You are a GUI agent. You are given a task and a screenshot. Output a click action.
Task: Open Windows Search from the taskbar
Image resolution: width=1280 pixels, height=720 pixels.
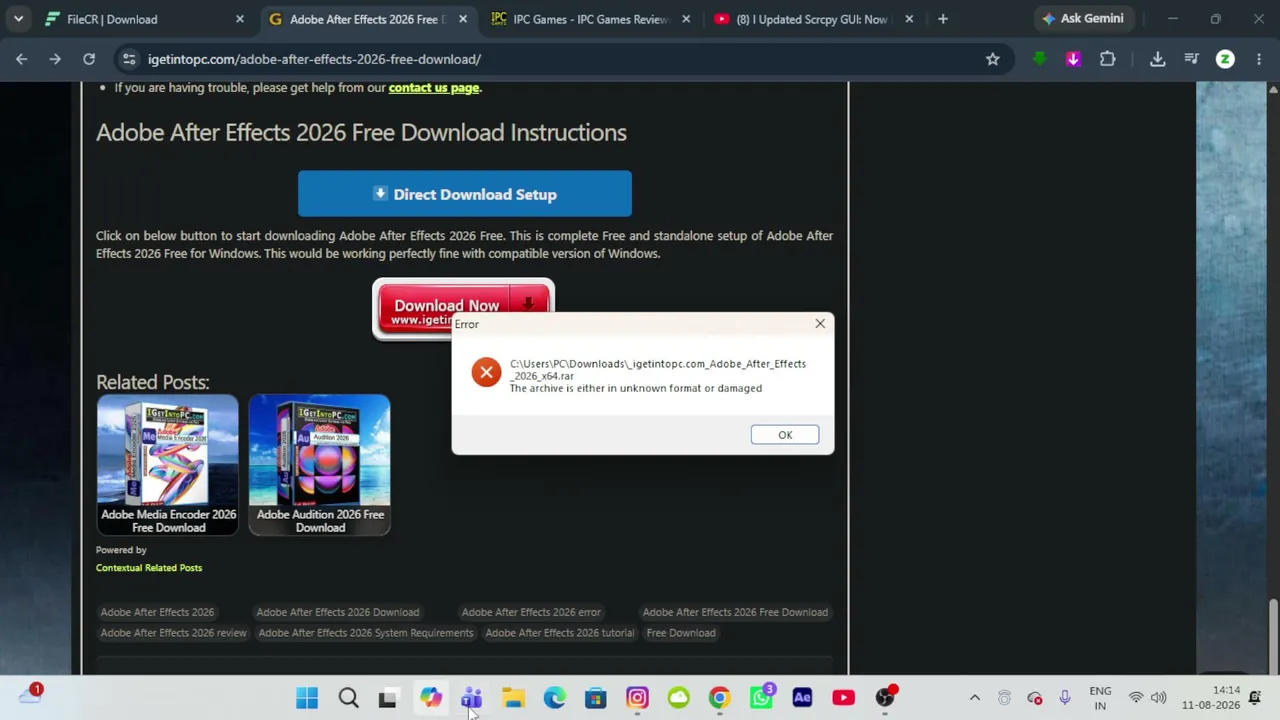[348, 698]
